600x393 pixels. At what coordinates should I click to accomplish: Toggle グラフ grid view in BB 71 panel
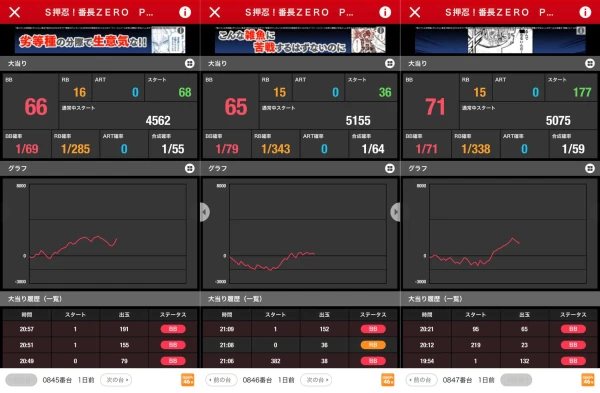point(590,168)
